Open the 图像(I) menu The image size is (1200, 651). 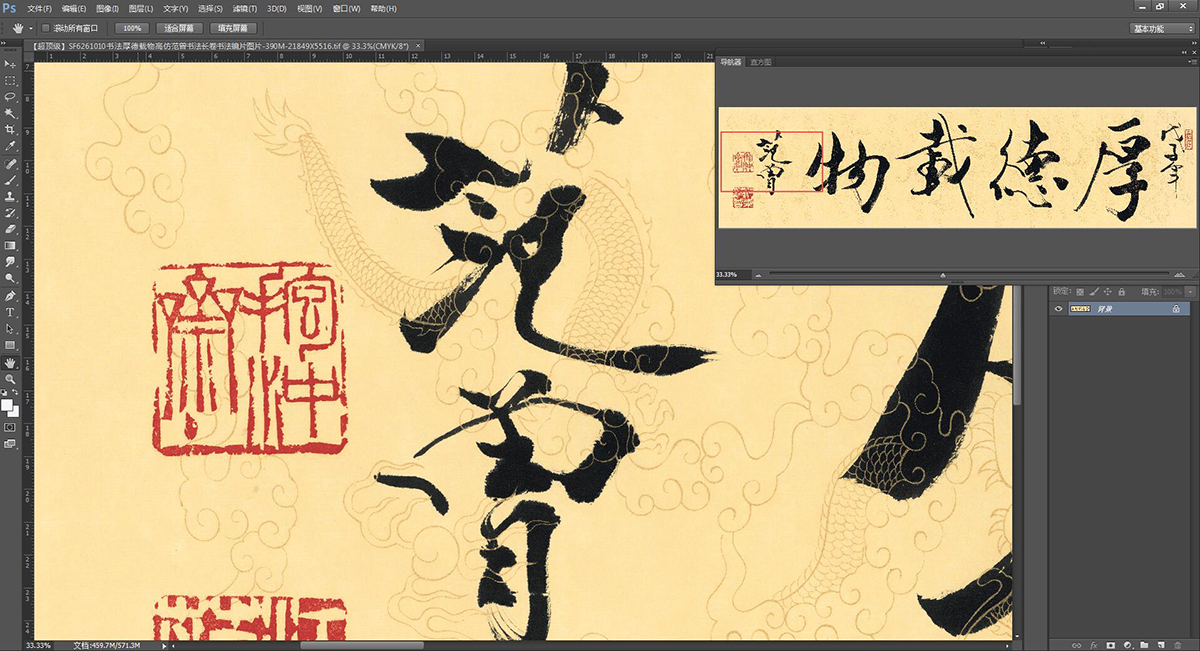[x=107, y=8]
